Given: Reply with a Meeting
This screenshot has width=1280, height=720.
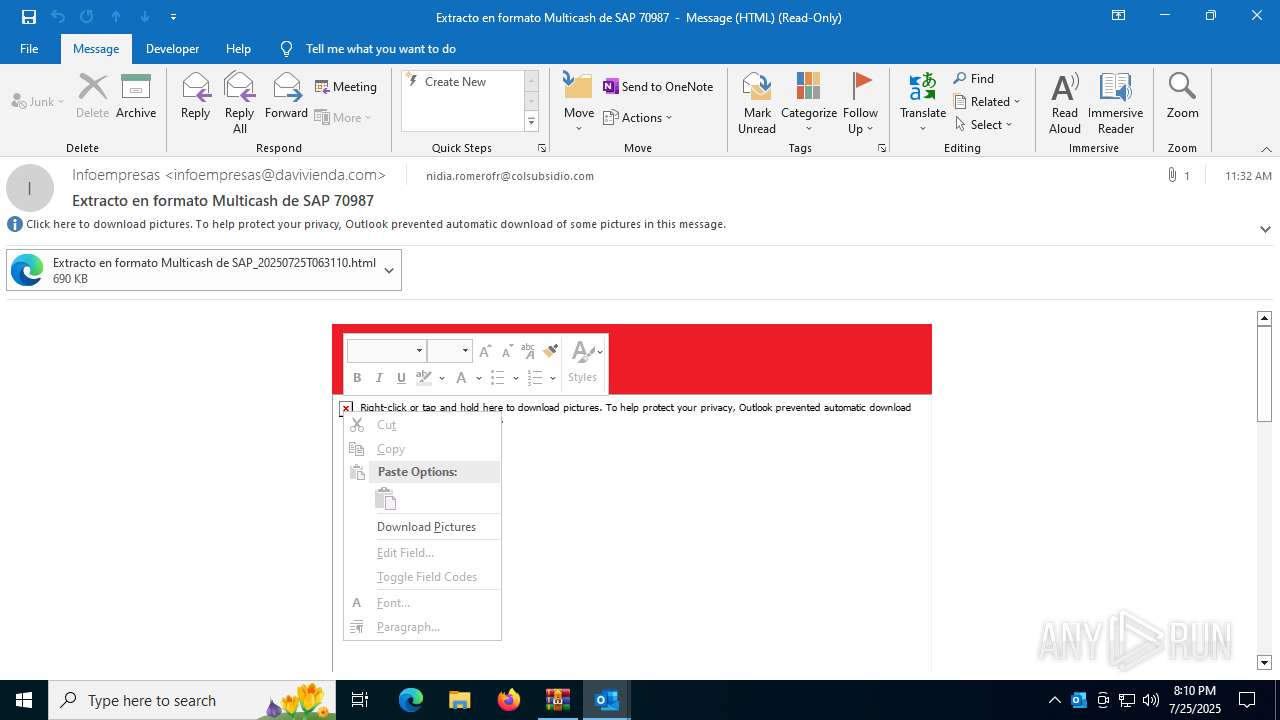Looking at the screenshot, I should (346, 87).
